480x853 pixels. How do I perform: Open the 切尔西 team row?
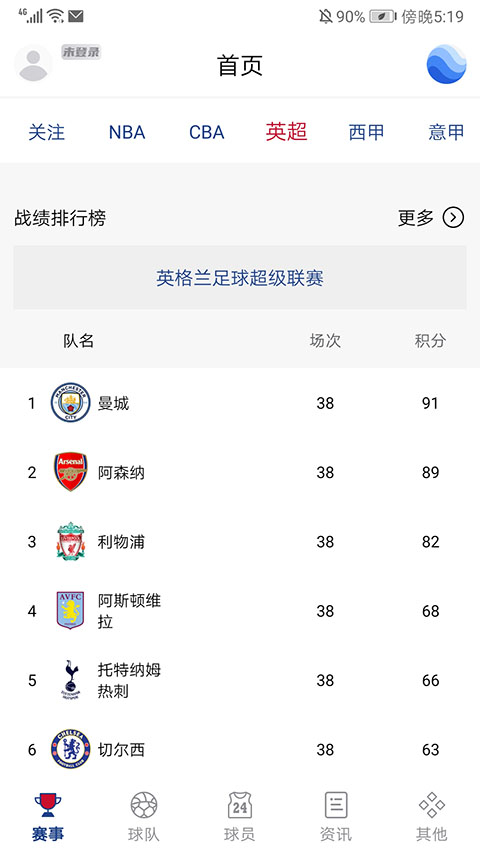pos(240,750)
